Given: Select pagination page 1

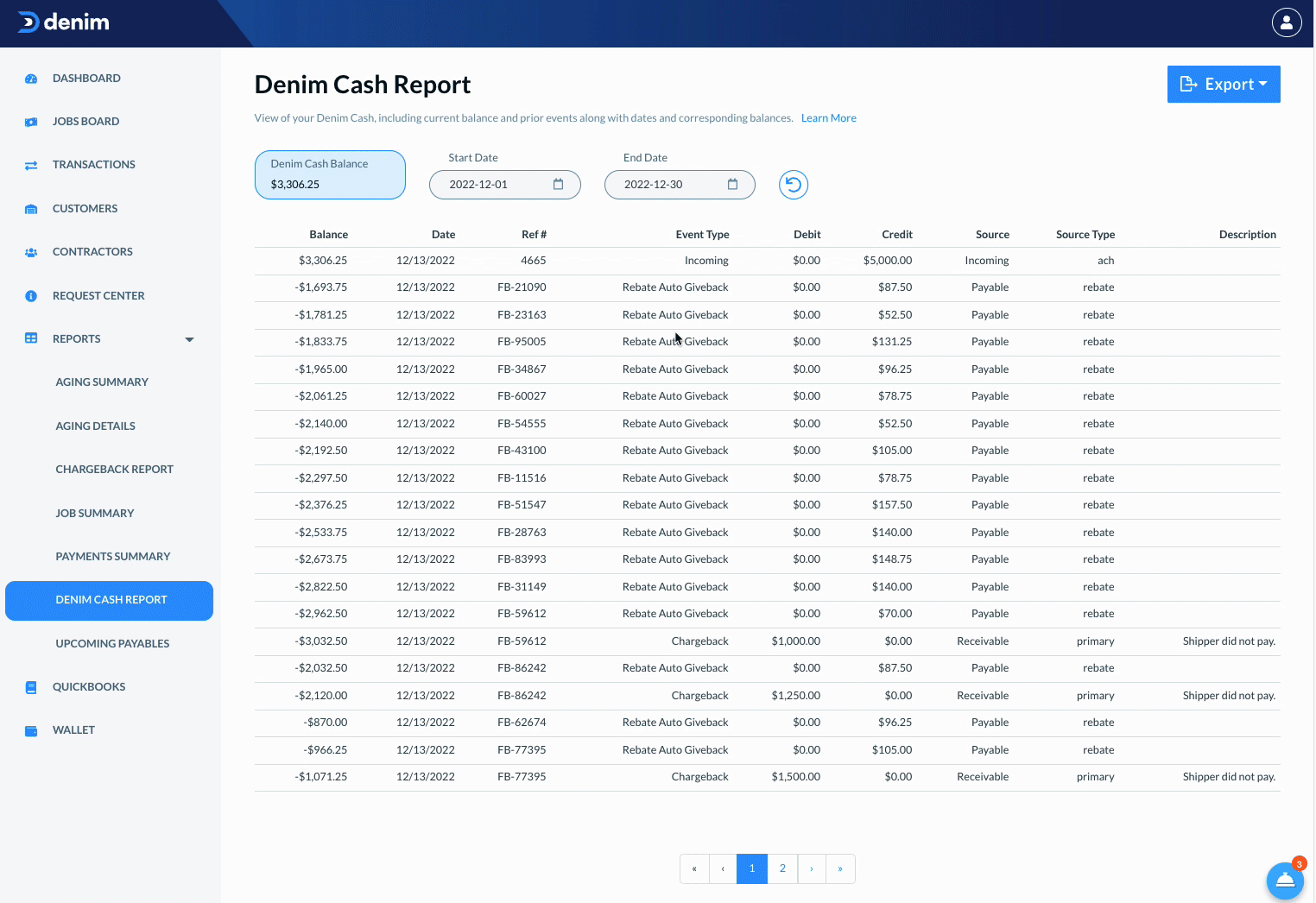Looking at the screenshot, I should [752, 868].
